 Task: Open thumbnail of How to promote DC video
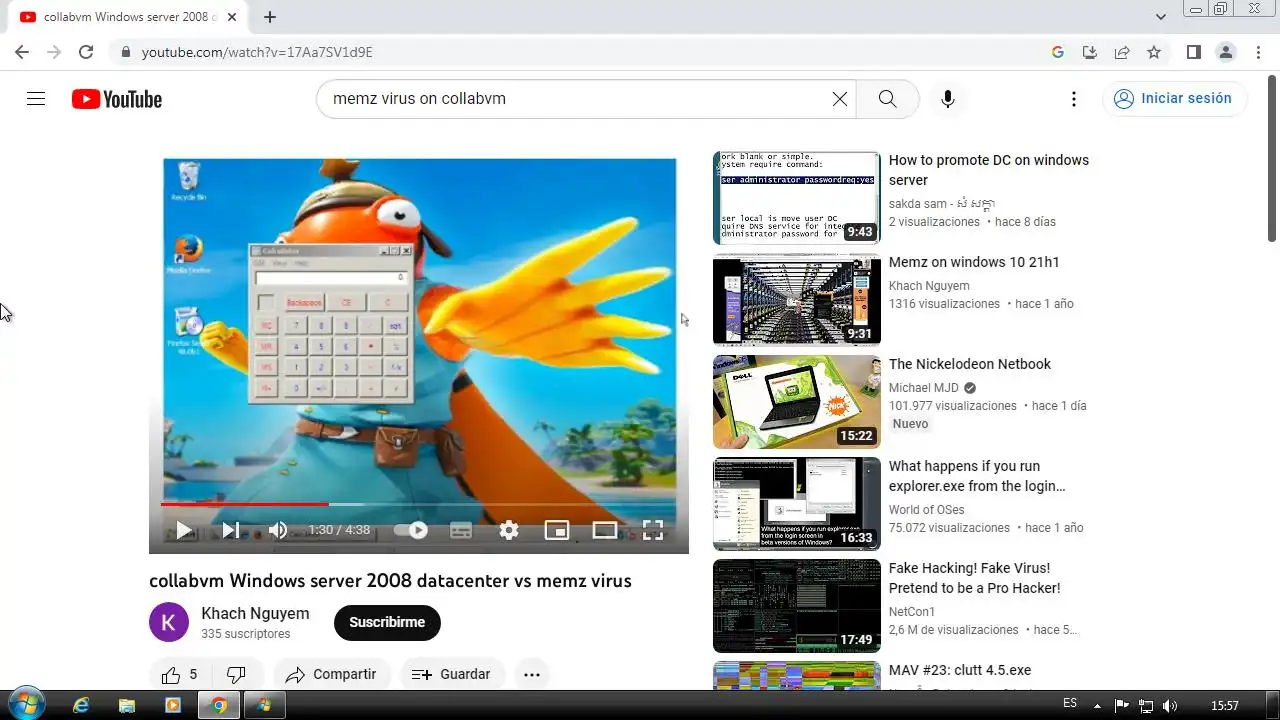coord(797,198)
